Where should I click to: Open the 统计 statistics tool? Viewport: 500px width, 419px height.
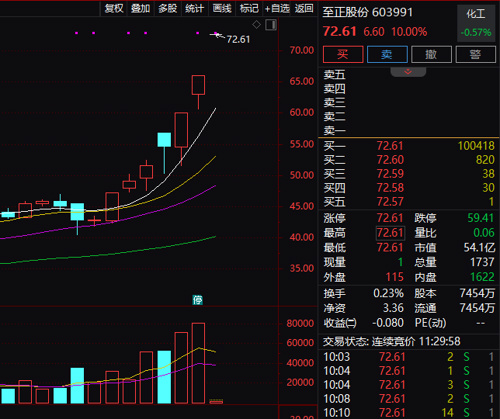[194, 8]
